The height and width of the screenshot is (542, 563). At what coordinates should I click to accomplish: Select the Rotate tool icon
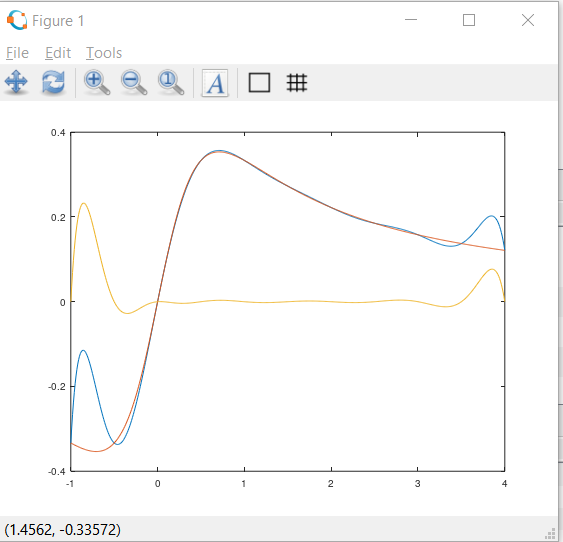tap(53, 82)
